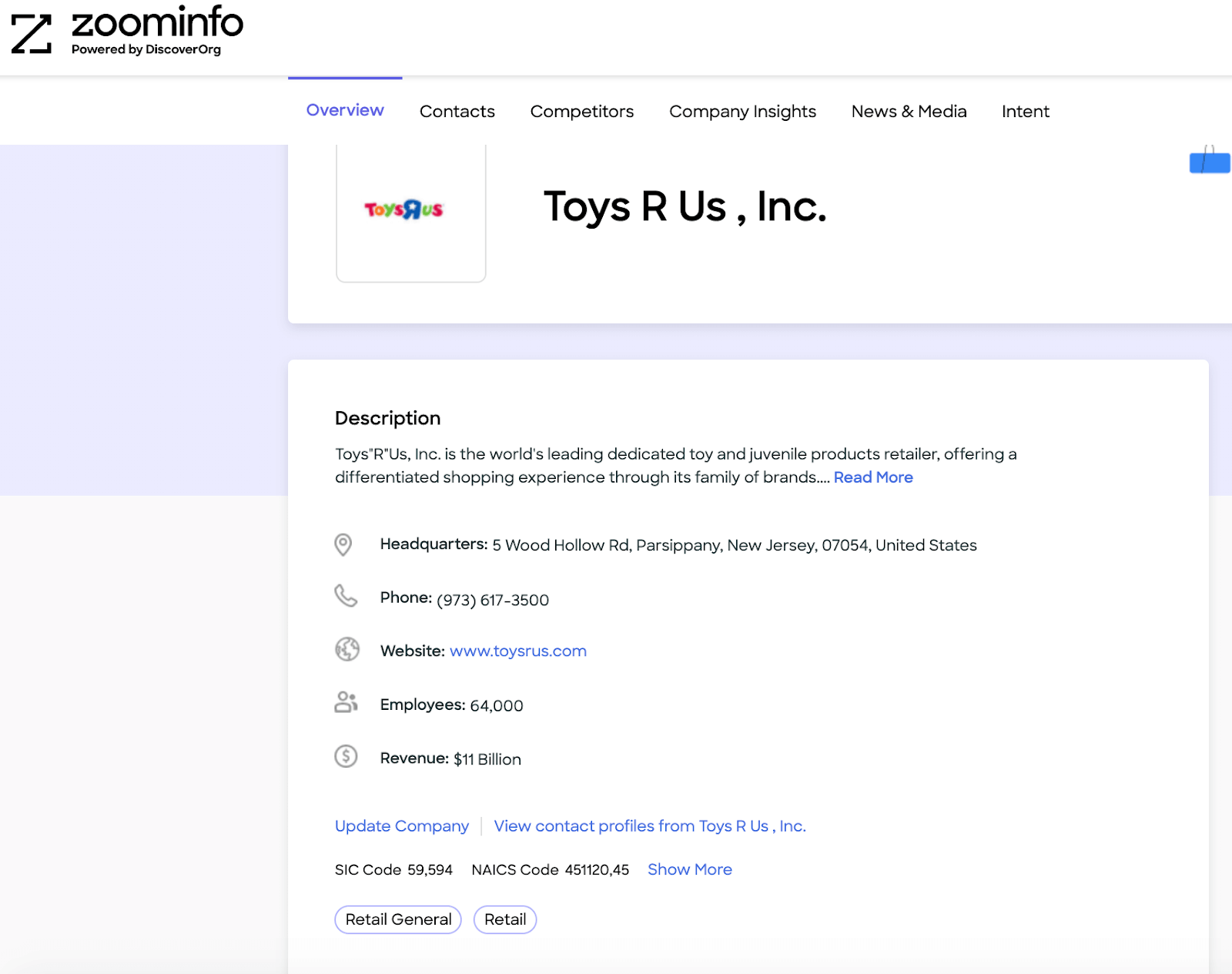Image resolution: width=1232 pixels, height=974 pixels.
Task: Expand description with Read More
Action: [873, 477]
